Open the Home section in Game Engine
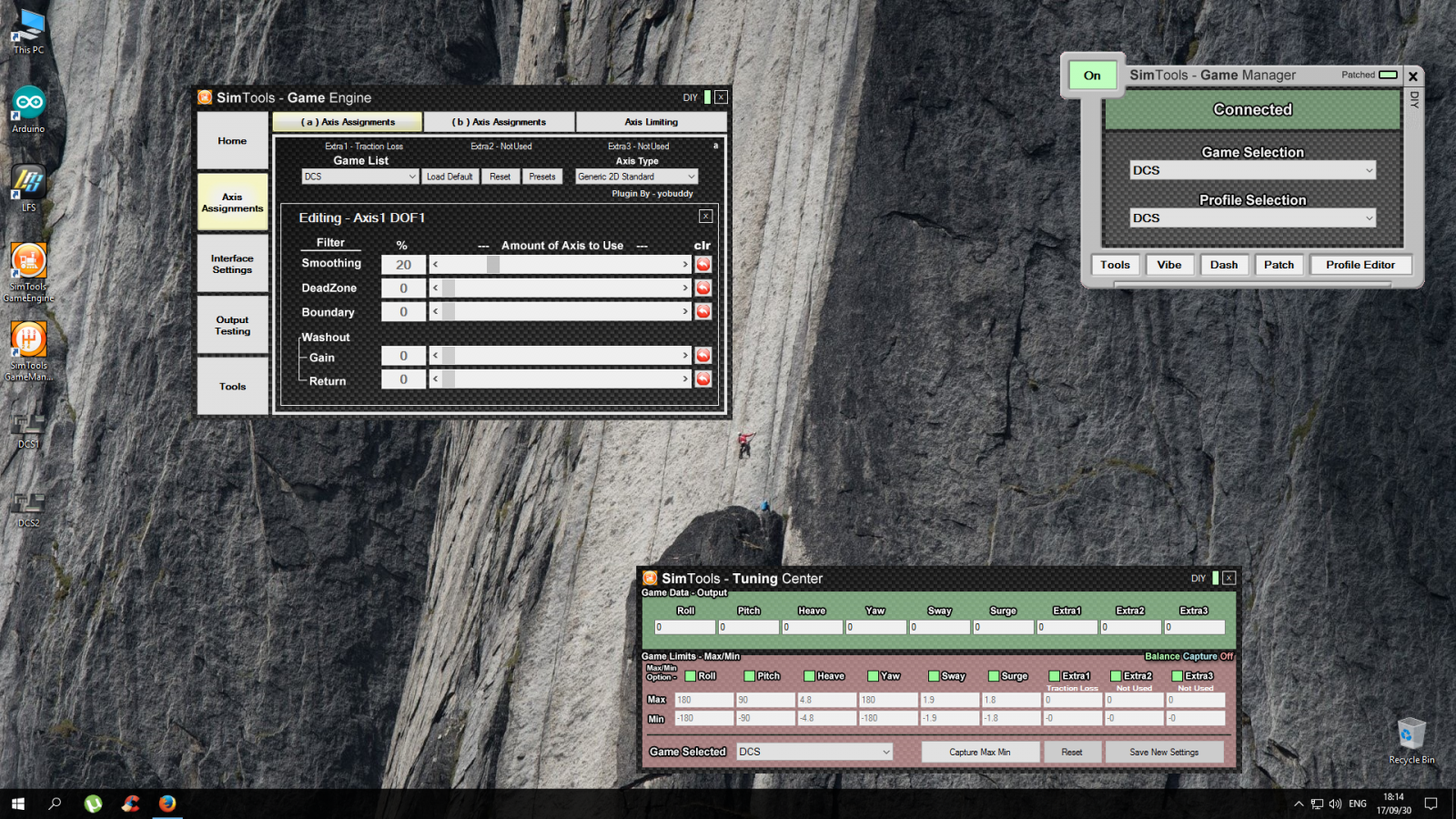Image resolution: width=1456 pixels, height=819 pixels. pyautogui.click(x=232, y=141)
